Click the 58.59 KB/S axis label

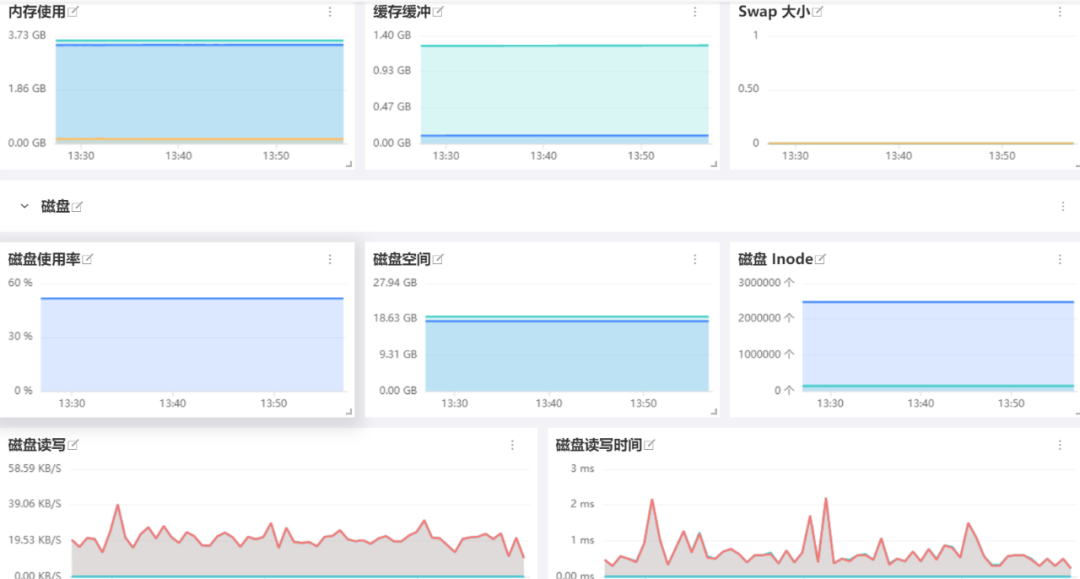[34, 468]
